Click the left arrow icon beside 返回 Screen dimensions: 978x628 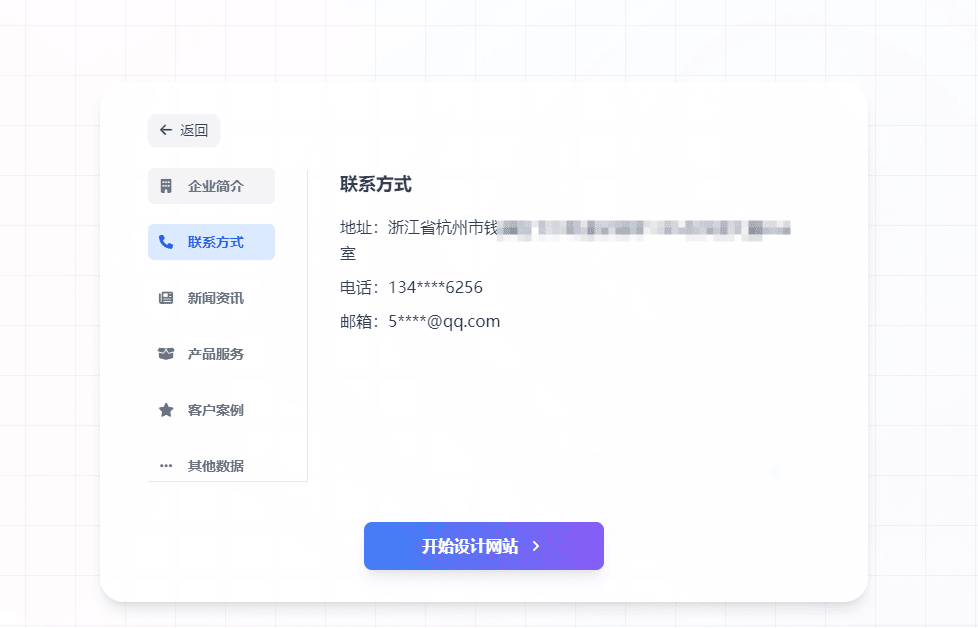[x=166, y=130]
